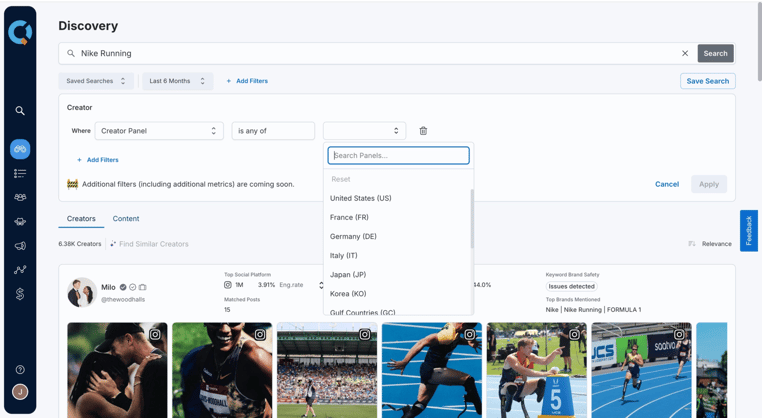Click top Add Filters link
Image resolution: width=762 pixels, height=418 pixels.
[247, 81]
